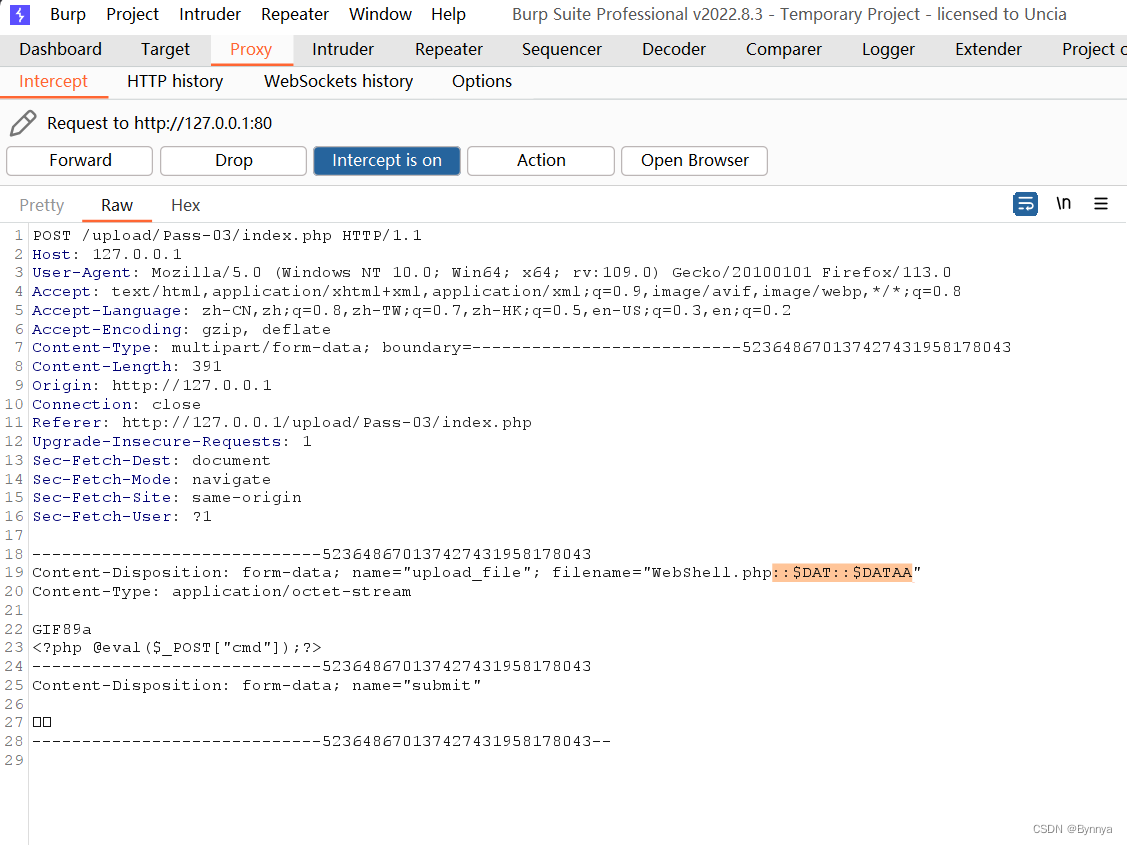Switch to the Pretty view tab
The width and height of the screenshot is (1127, 845).
point(42,206)
